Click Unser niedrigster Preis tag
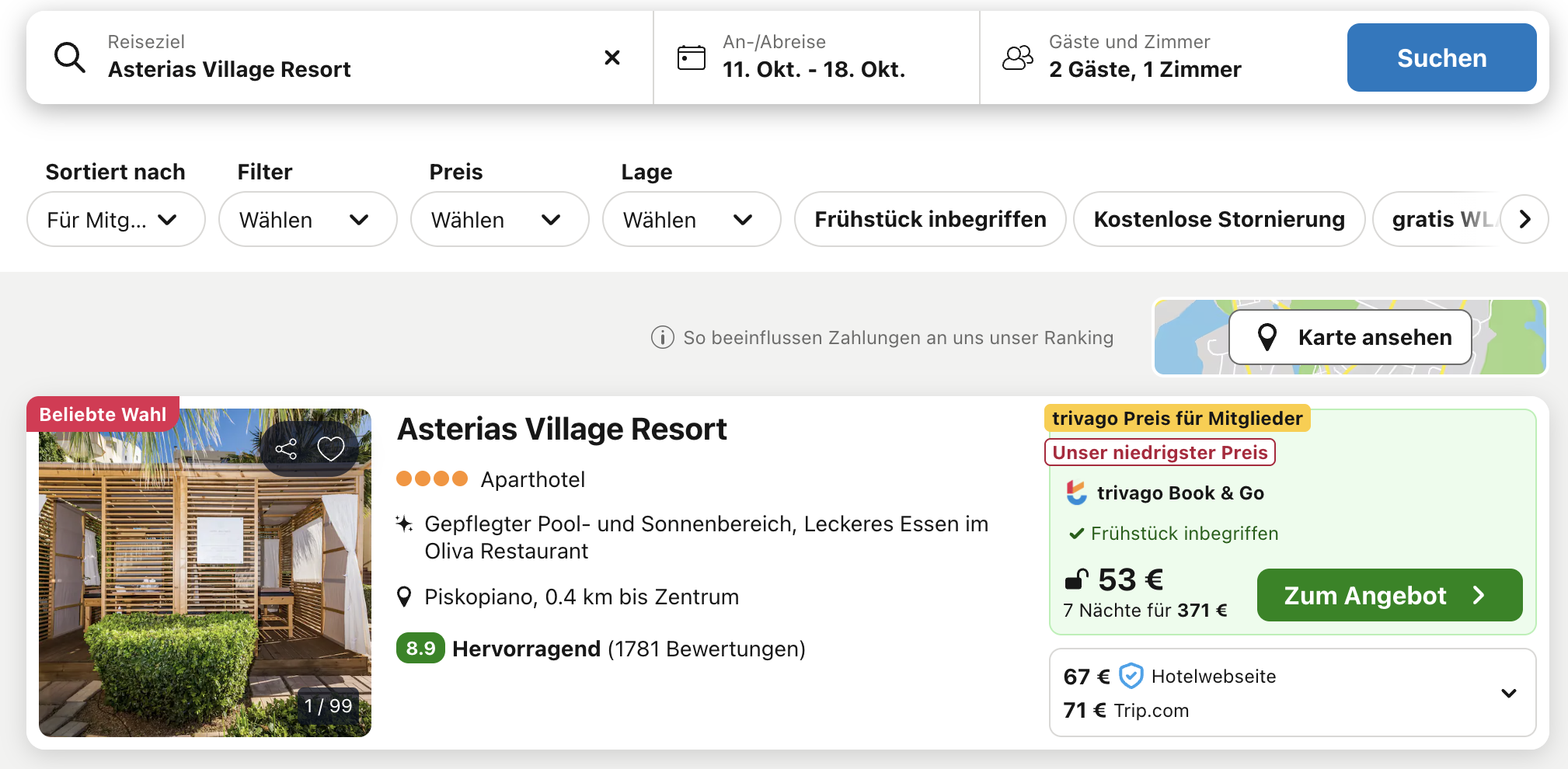The height and width of the screenshot is (769, 1568). pyautogui.click(x=1159, y=452)
